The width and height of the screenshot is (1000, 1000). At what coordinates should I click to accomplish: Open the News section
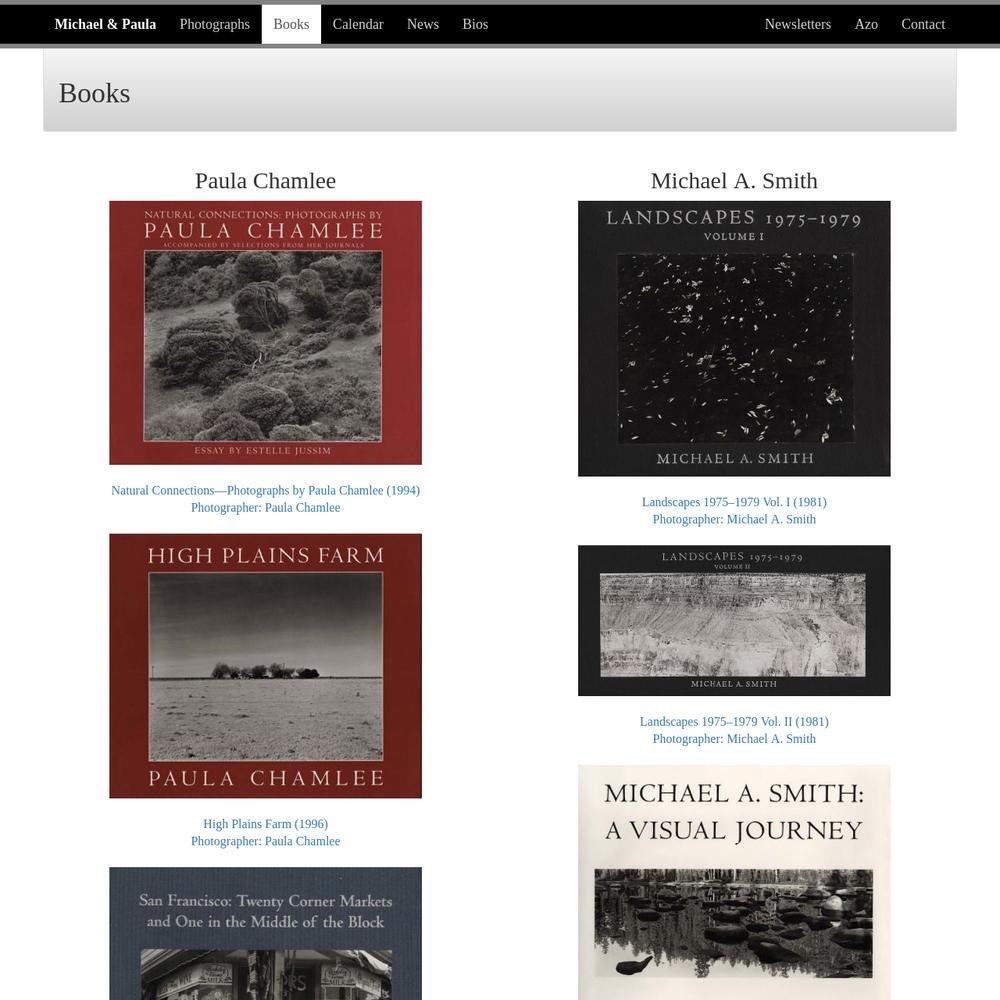click(423, 24)
